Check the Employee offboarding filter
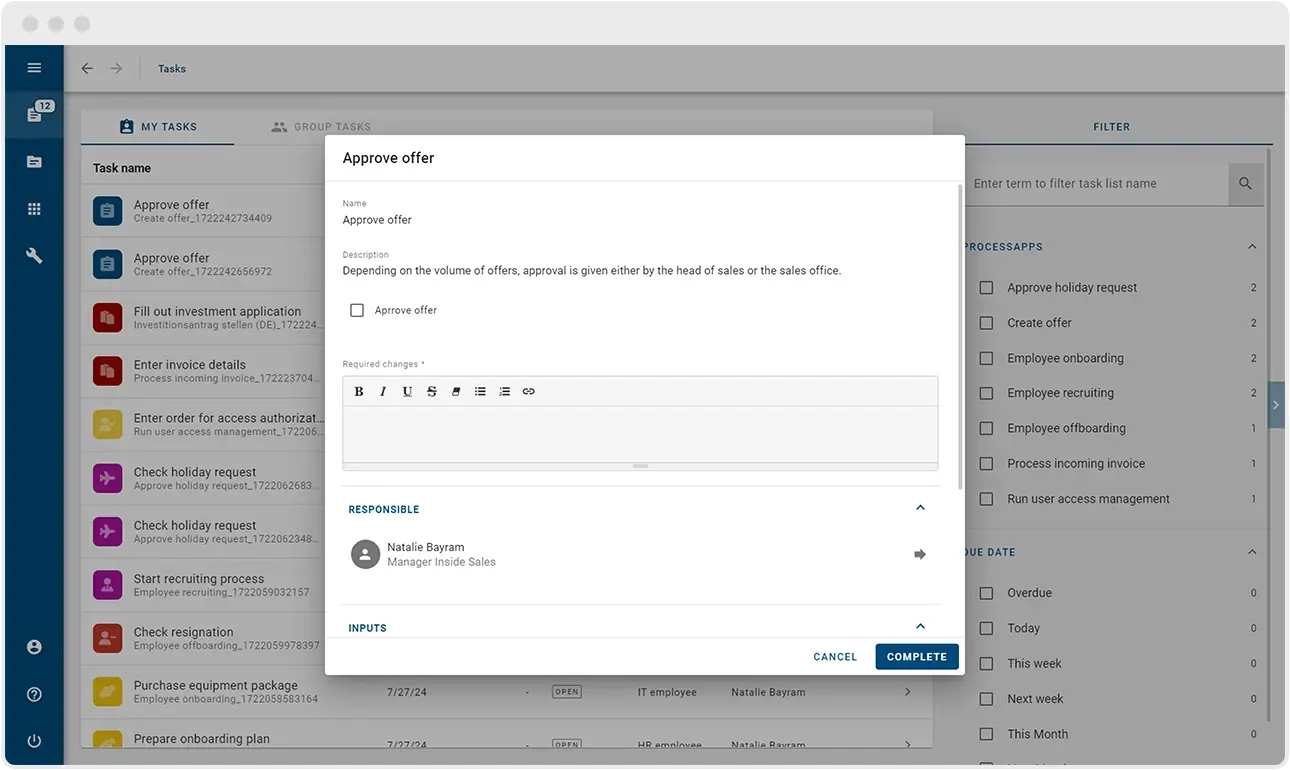The height and width of the screenshot is (770, 1290). [986, 428]
